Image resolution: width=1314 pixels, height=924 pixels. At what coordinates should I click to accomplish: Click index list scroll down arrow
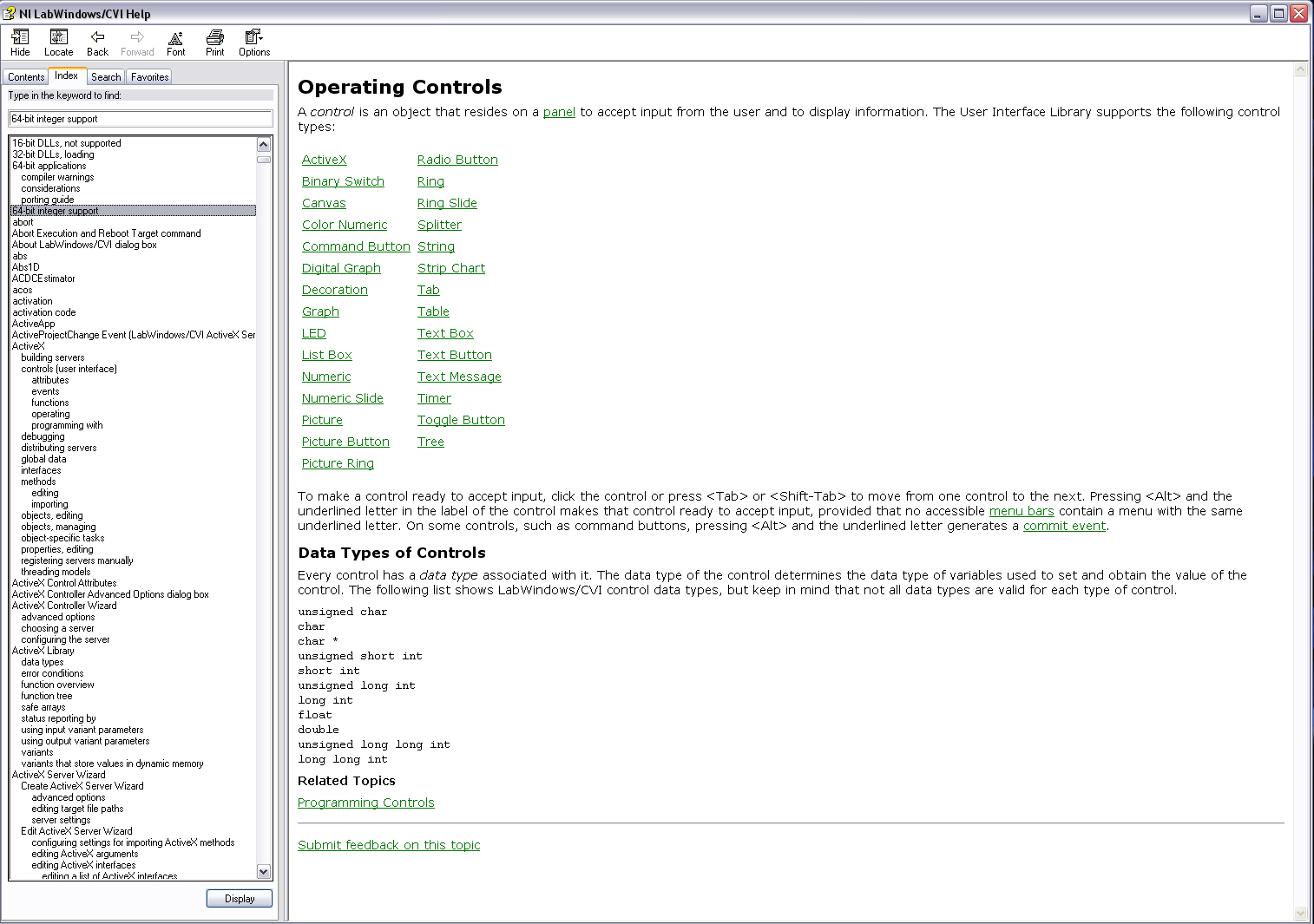(264, 871)
